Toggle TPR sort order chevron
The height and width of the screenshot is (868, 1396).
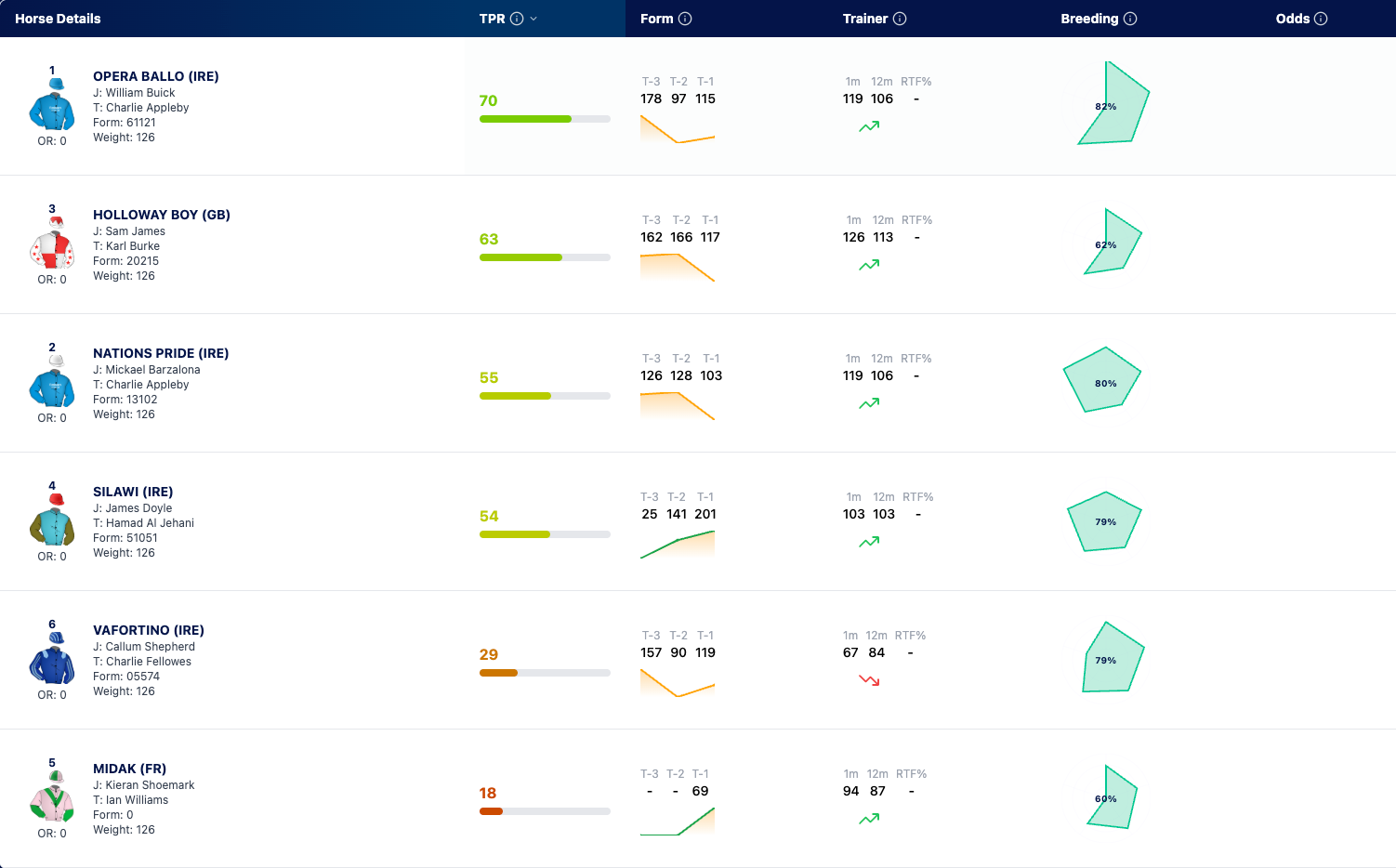point(533,19)
